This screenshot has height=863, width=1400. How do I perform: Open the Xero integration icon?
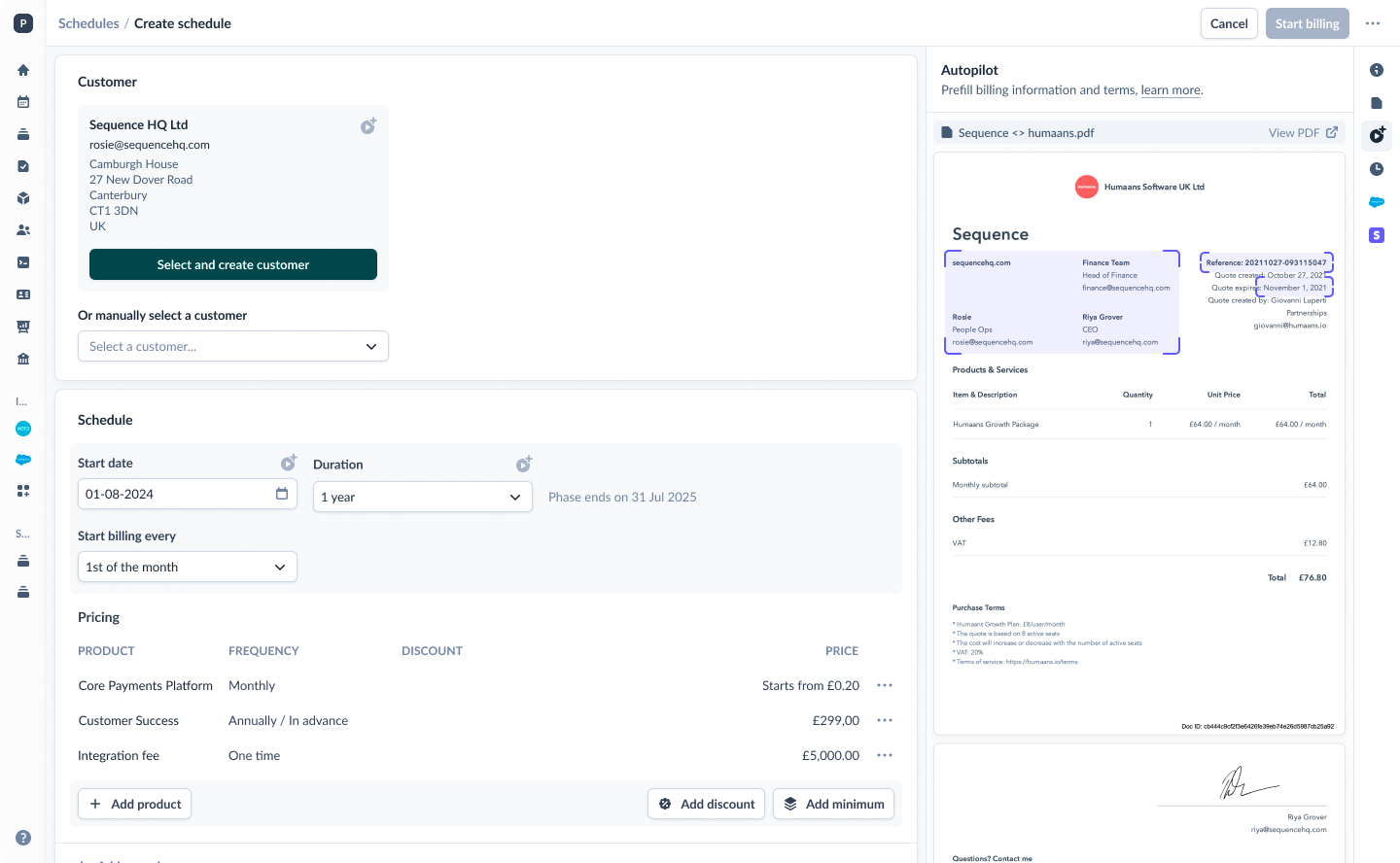23,429
